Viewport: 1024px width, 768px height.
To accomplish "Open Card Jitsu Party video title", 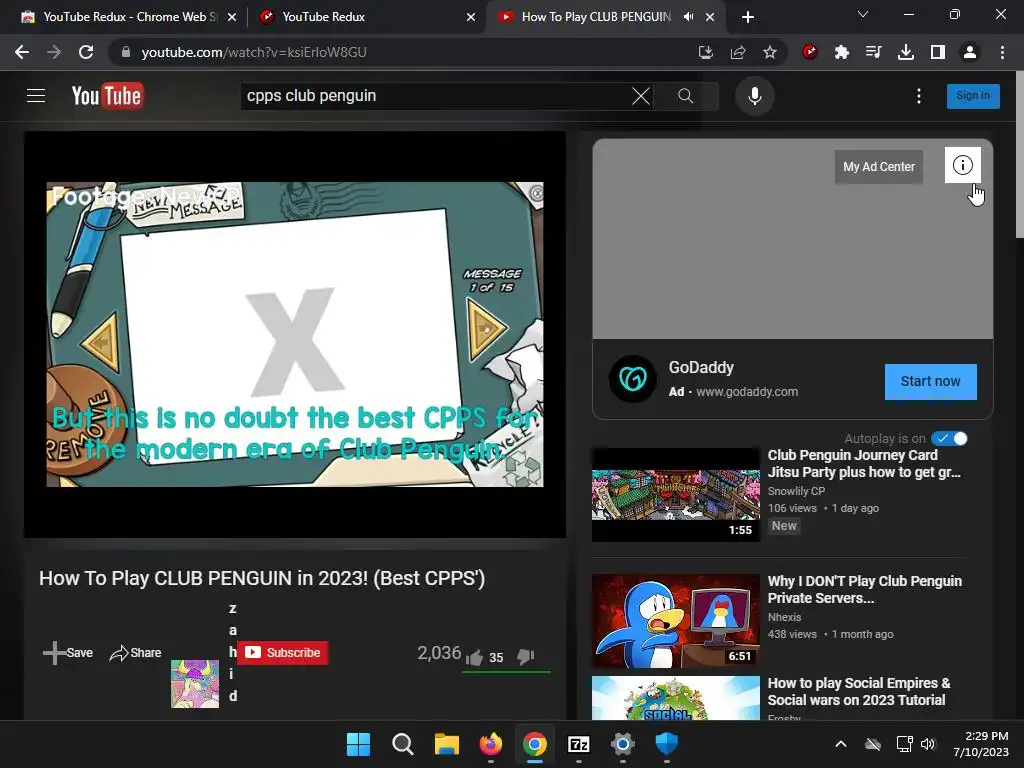I will (x=863, y=464).
